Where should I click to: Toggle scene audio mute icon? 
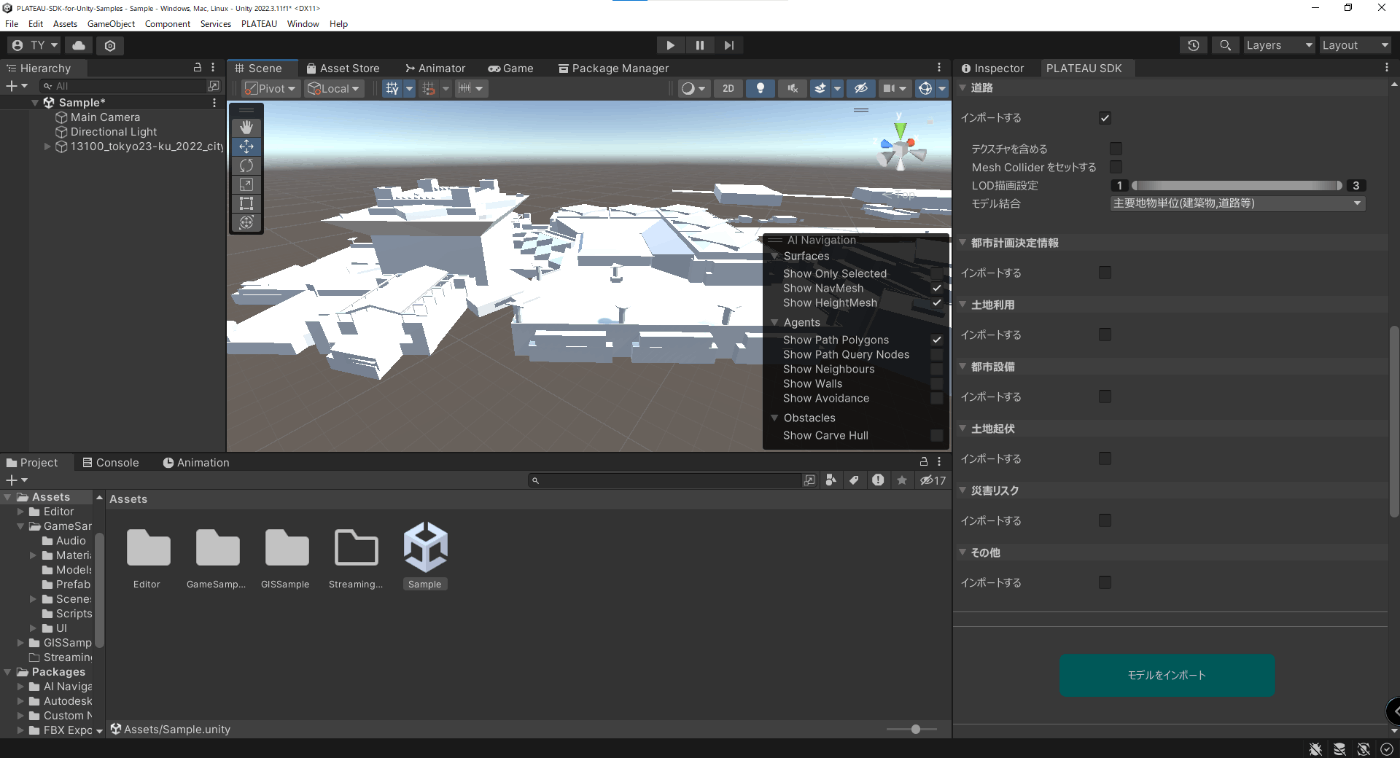[x=792, y=88]
